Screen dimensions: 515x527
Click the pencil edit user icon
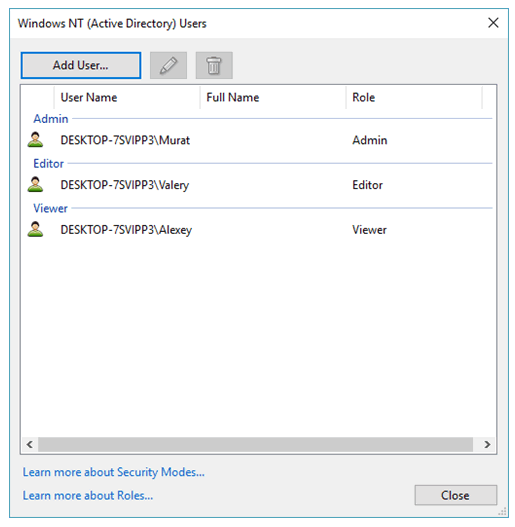[168, 65]
